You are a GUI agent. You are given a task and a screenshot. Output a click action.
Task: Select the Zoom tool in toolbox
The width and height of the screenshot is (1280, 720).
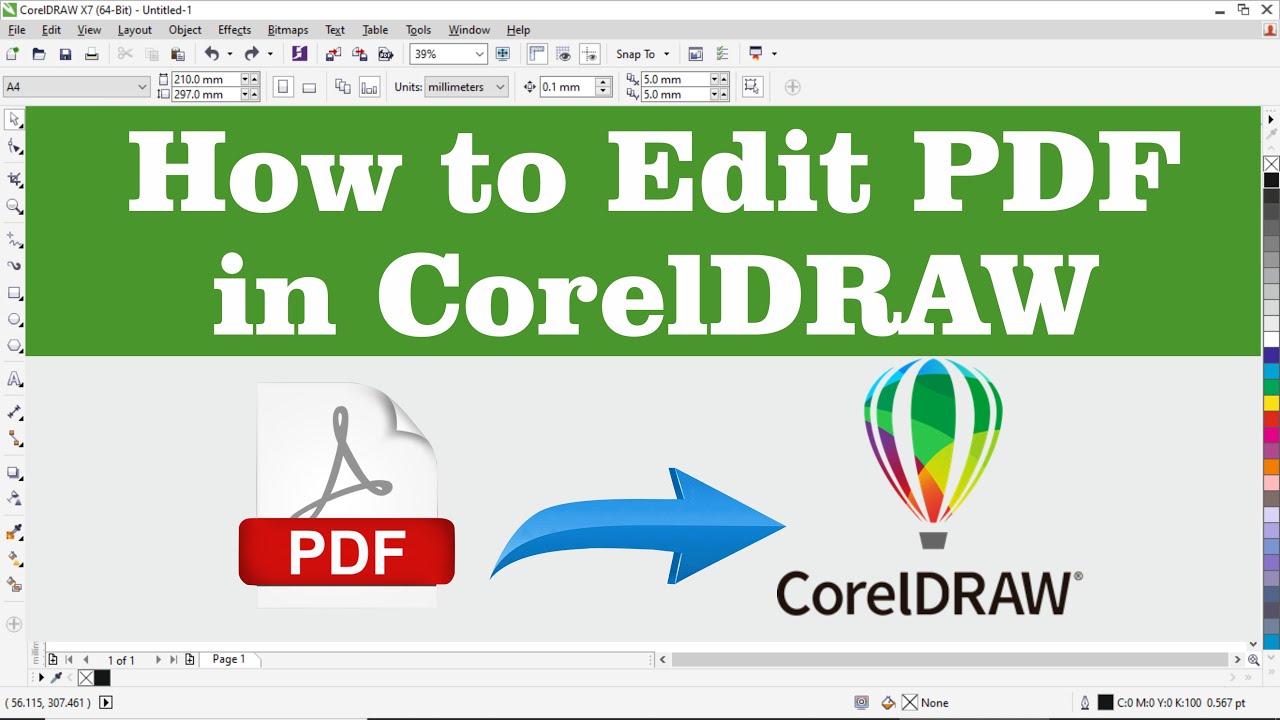click(14, 207)
